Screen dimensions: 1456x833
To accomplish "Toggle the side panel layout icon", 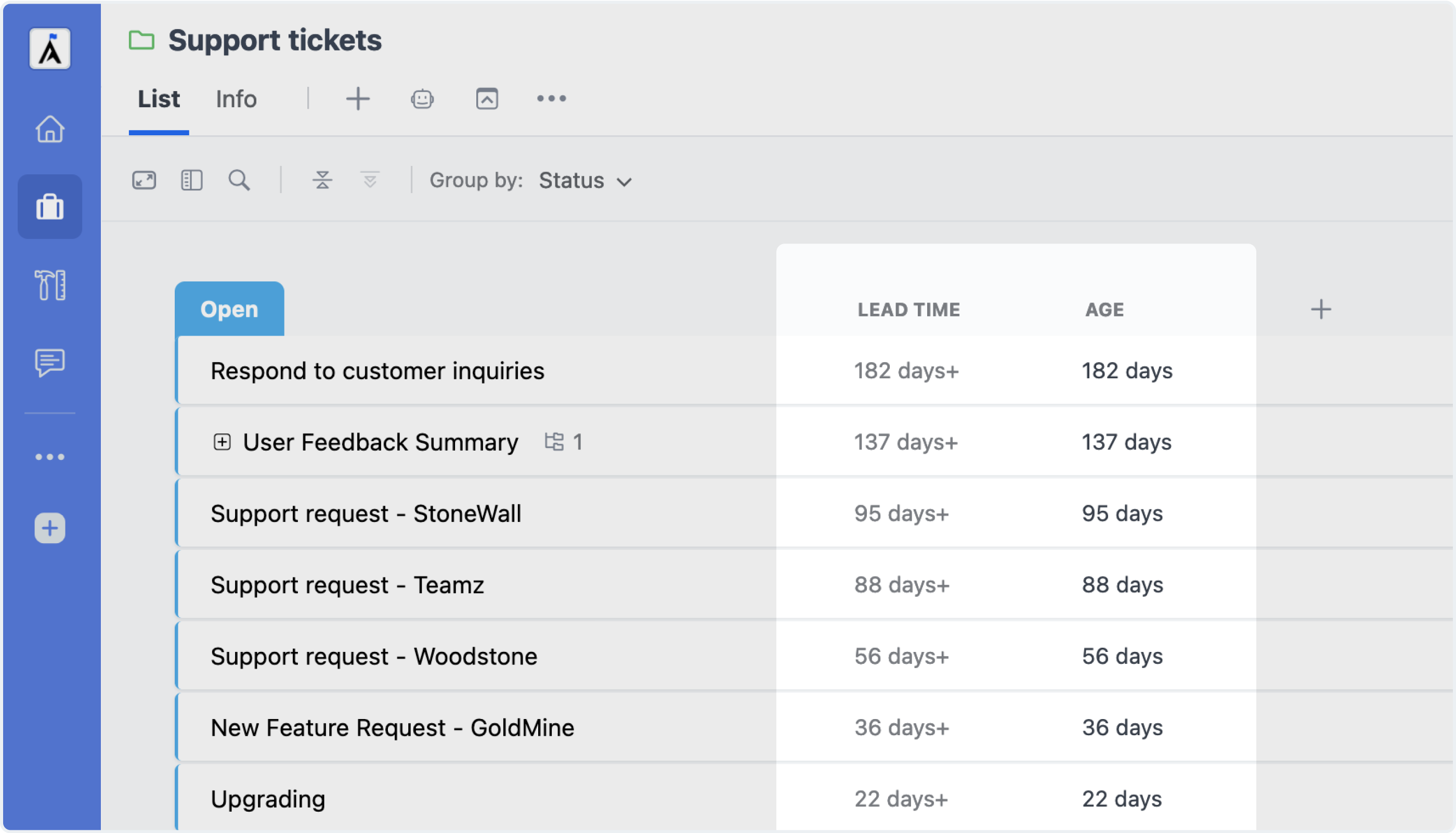I will click(191, 180).
